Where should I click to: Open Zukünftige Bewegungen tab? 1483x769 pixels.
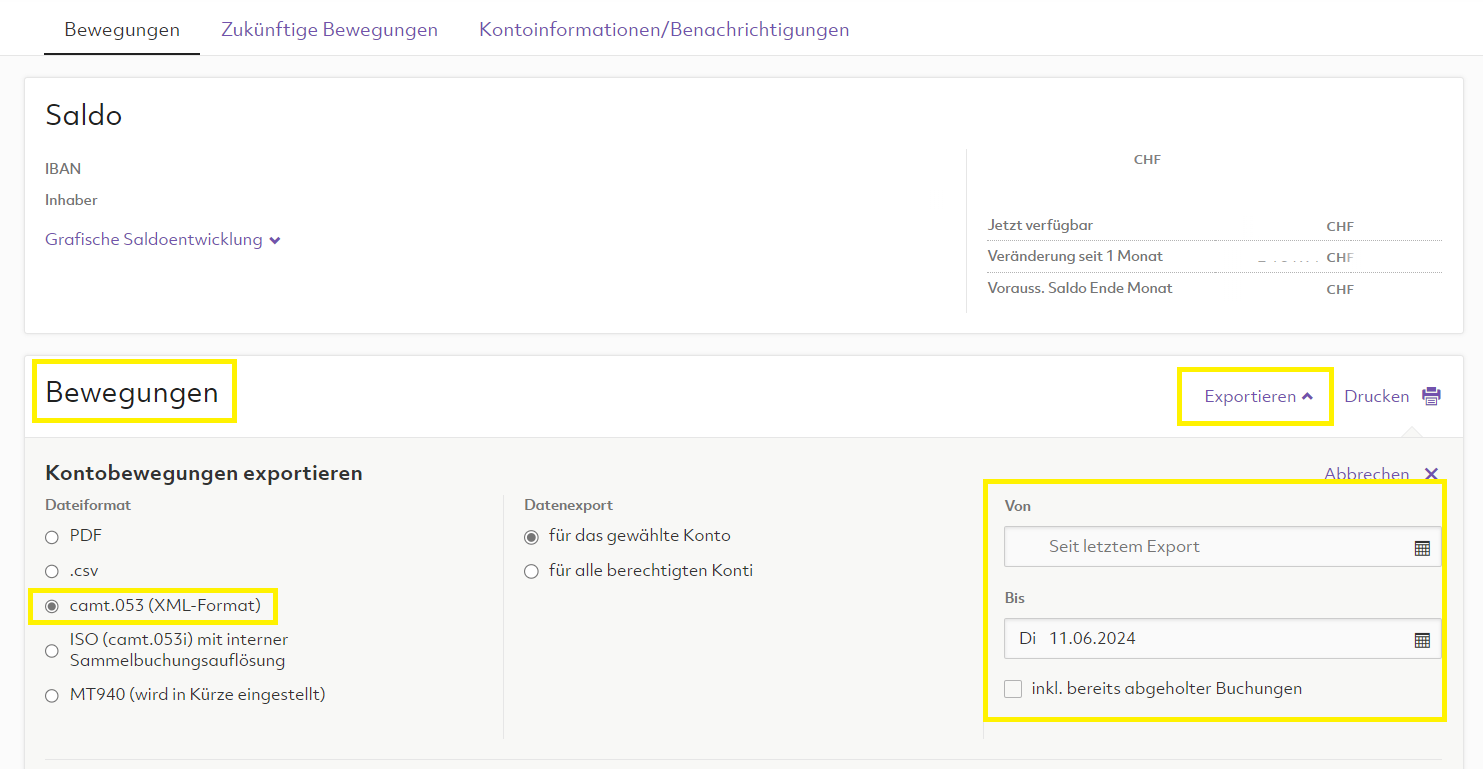pyautogui.click(x=329, y=30)
